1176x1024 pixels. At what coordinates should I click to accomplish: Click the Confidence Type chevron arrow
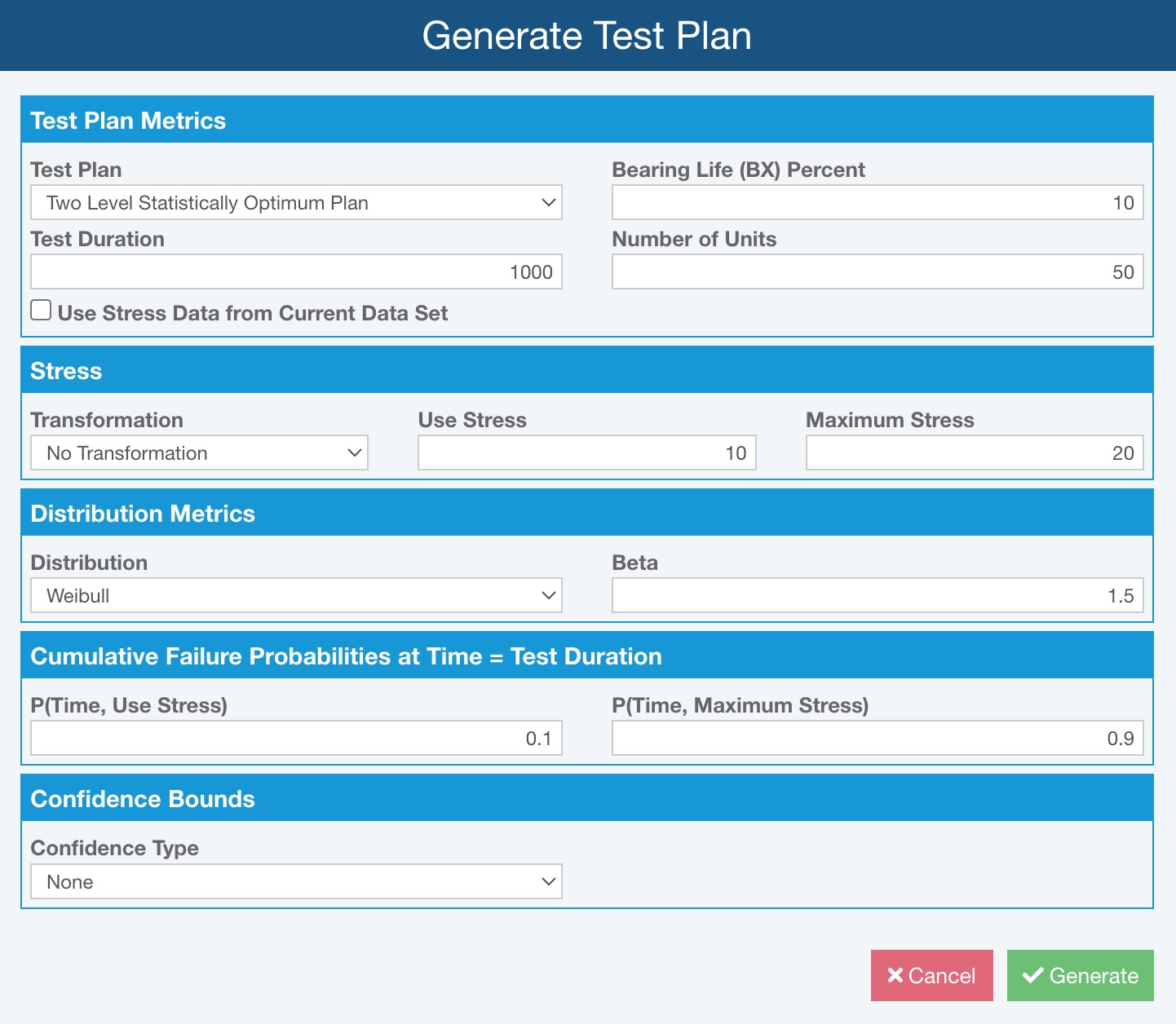click(x=549, y=881)
